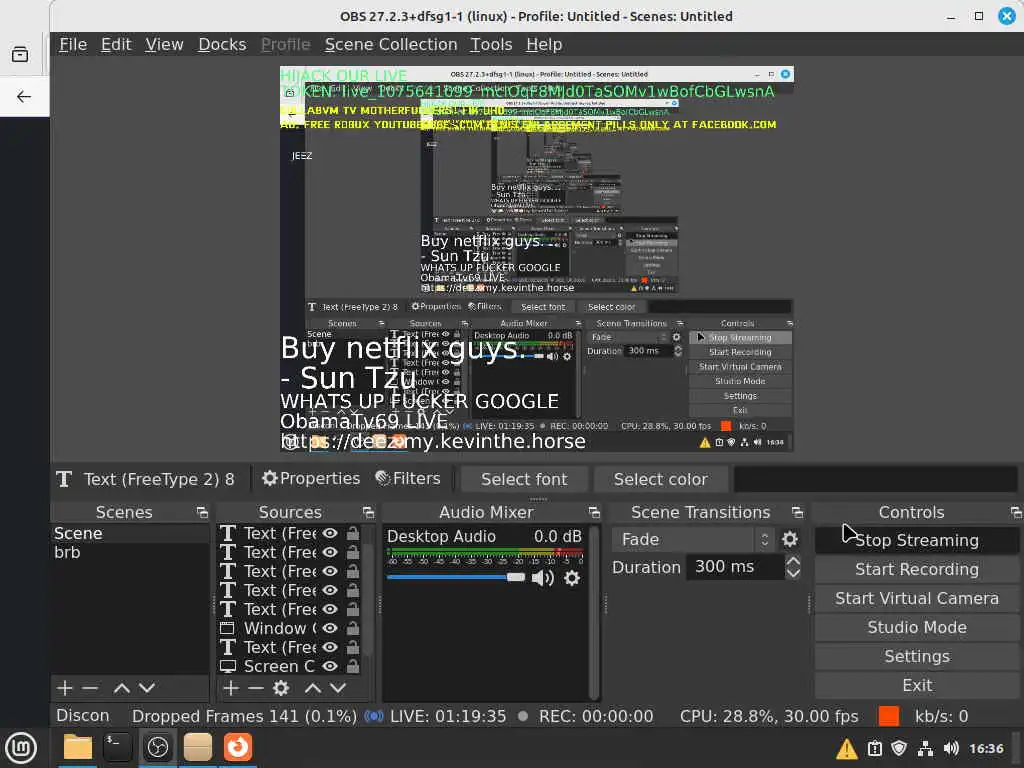Open Properties for the selected text source
1024x768 pixels.
pyautogui.click(x=311, y=479)
